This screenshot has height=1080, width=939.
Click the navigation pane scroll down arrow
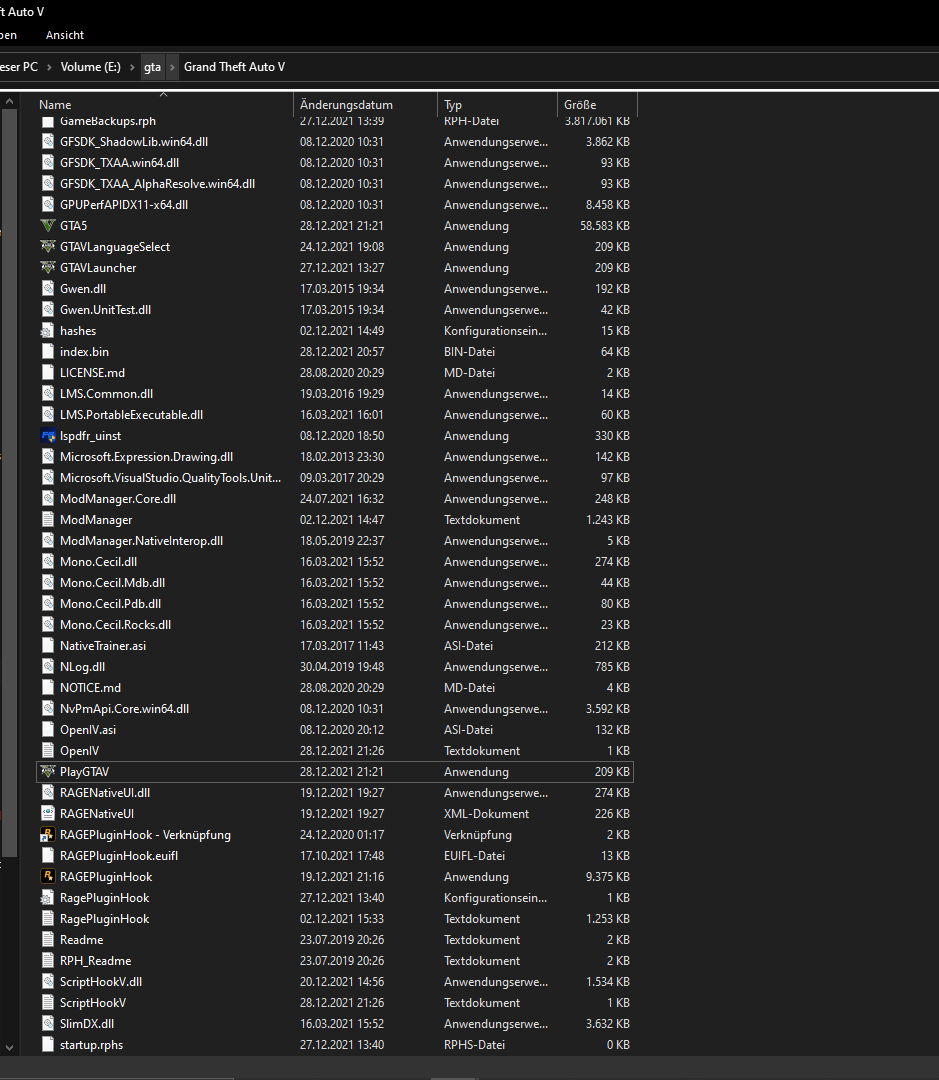[x=9, y=1048]
